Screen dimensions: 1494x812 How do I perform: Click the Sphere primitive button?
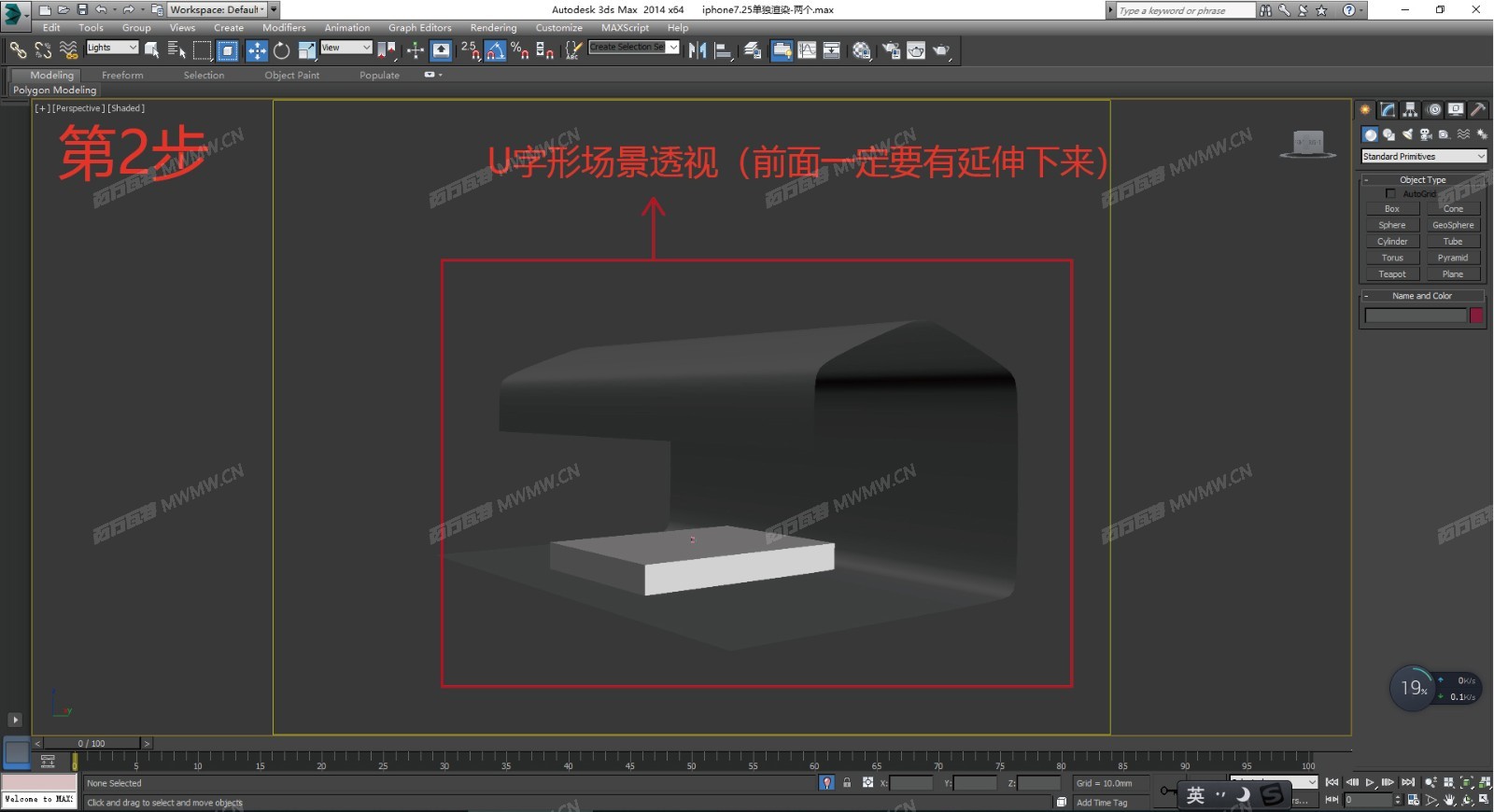point(1392,225)
